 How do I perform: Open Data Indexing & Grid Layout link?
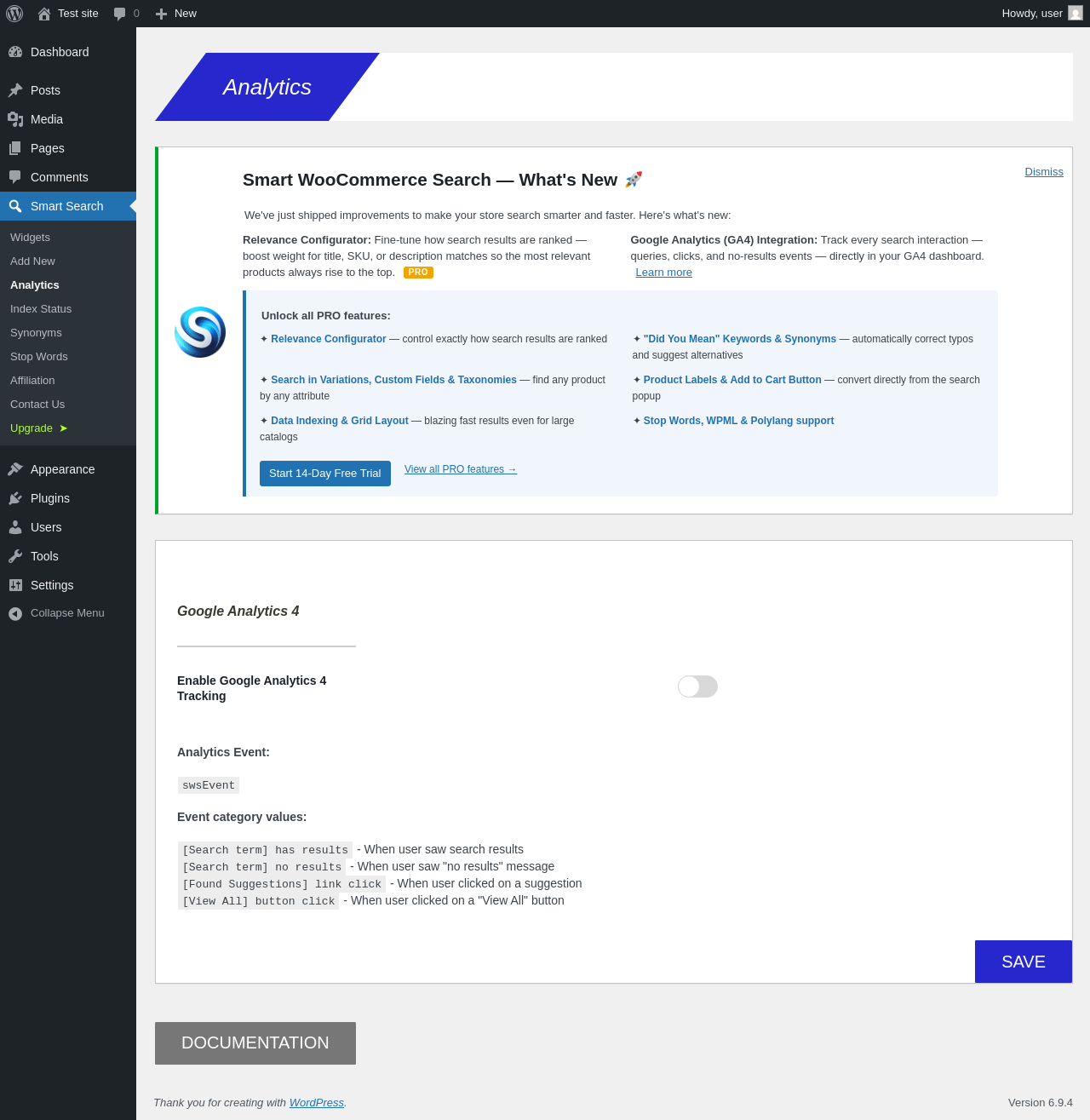[x=340, y=421]
